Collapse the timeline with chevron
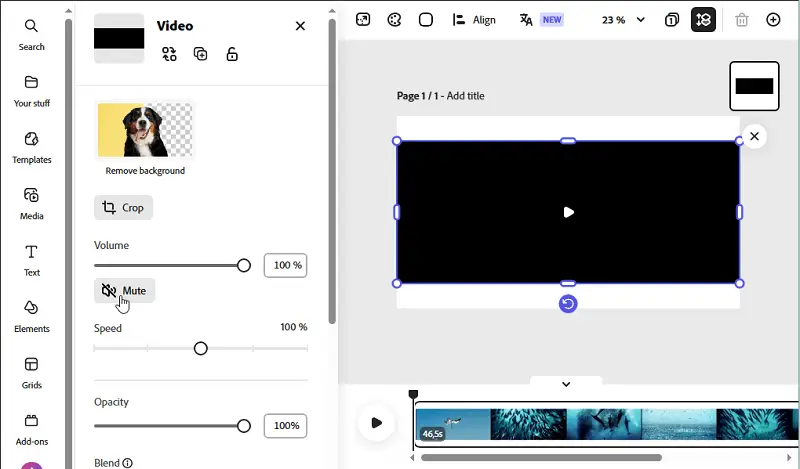Screen dimensions: 800x469 coord(566,384)
